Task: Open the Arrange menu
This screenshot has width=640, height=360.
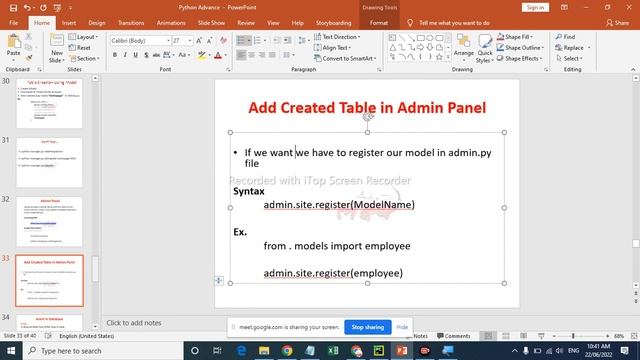Action: tap(464, 48)
